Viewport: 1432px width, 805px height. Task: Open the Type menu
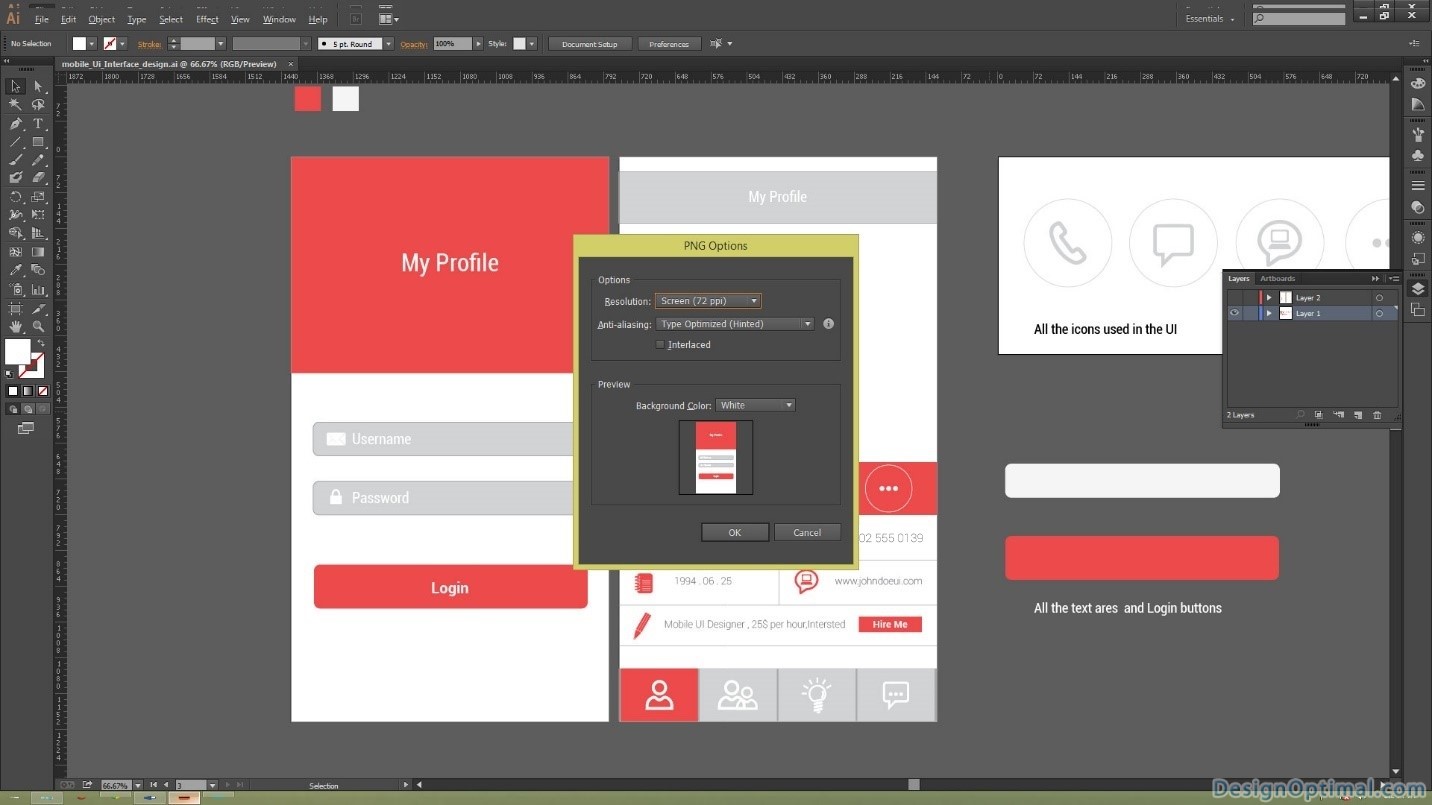click(x=137, y=19)
